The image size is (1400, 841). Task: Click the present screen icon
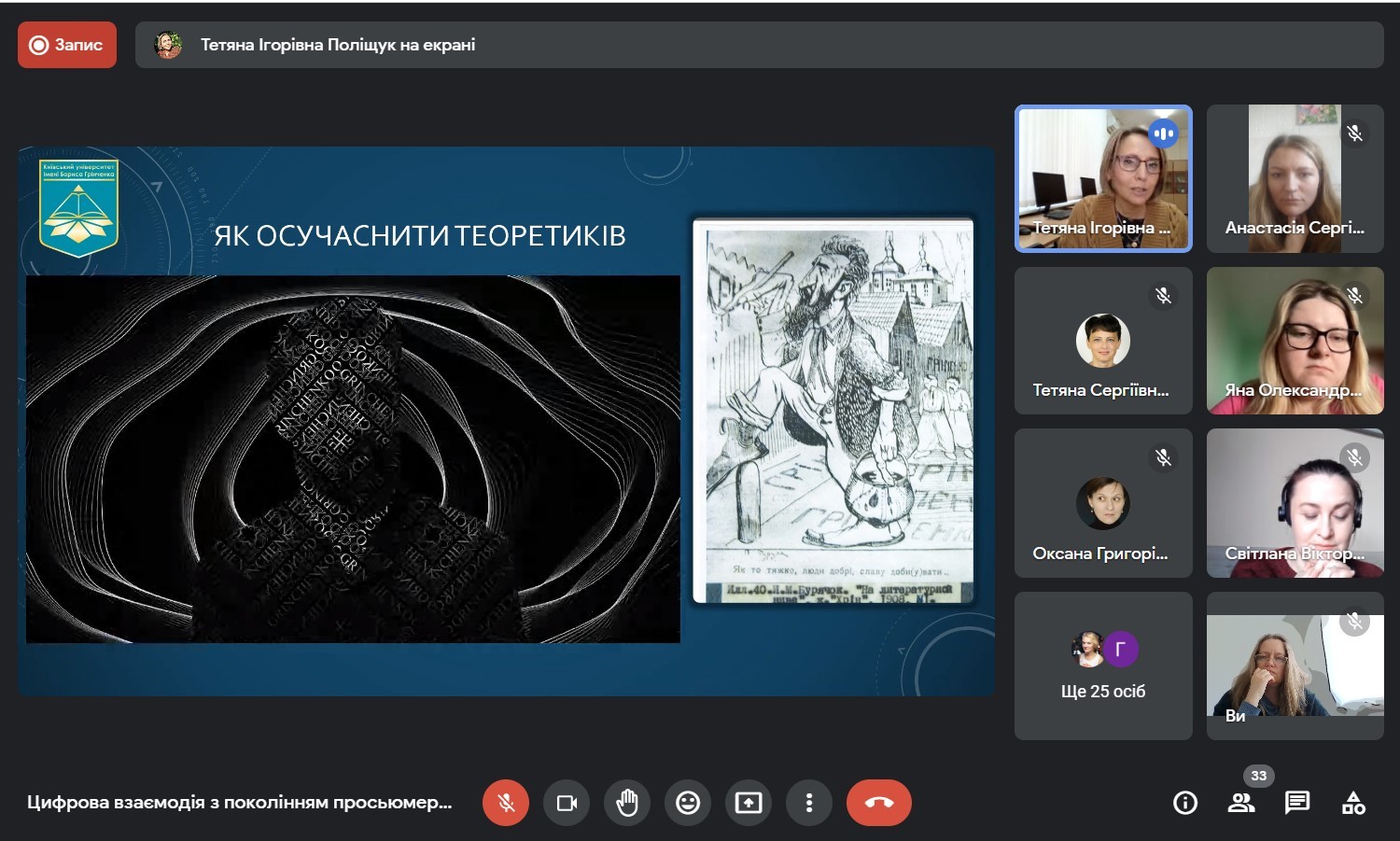click(749, 803)
